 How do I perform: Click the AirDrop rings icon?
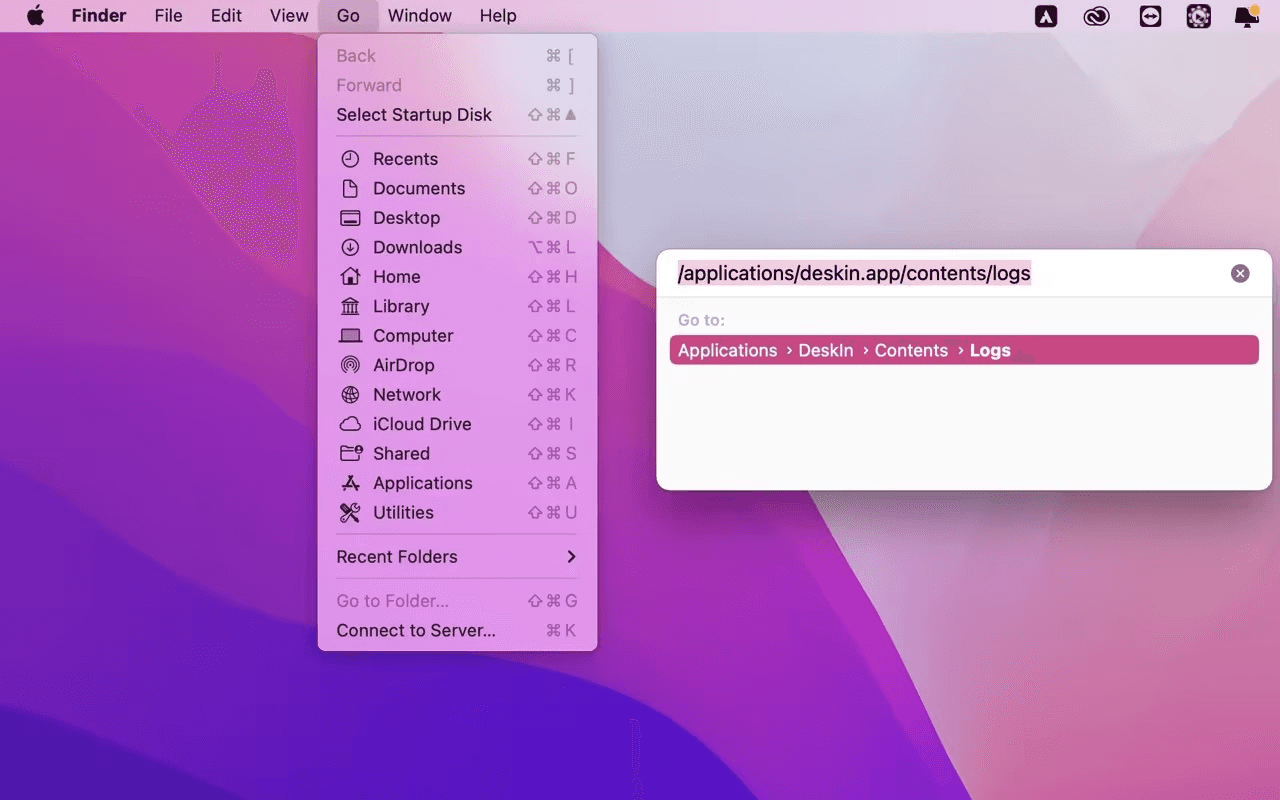[x=350, y=365]
